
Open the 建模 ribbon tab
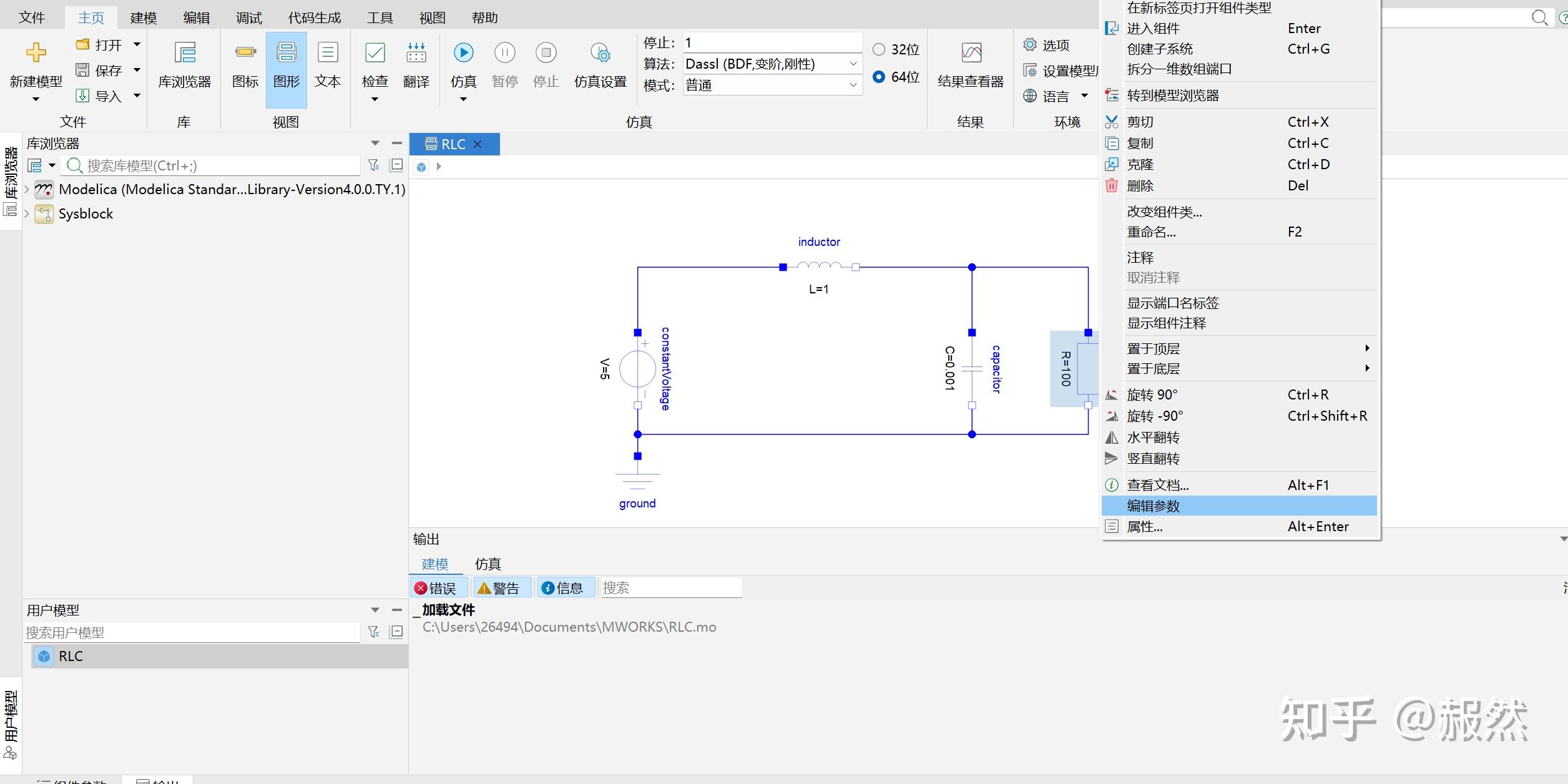(x=144, y=18)
